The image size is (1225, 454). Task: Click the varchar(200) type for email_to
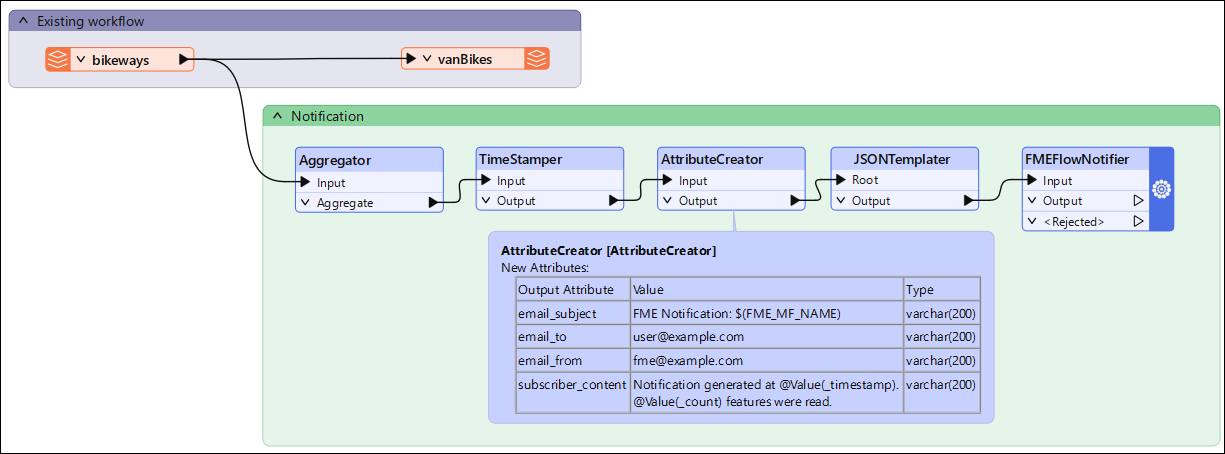pos(941,337)
